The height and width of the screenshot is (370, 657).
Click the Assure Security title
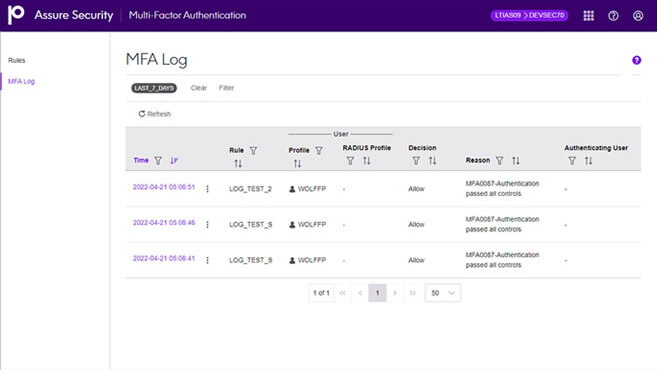pos(74,15)
